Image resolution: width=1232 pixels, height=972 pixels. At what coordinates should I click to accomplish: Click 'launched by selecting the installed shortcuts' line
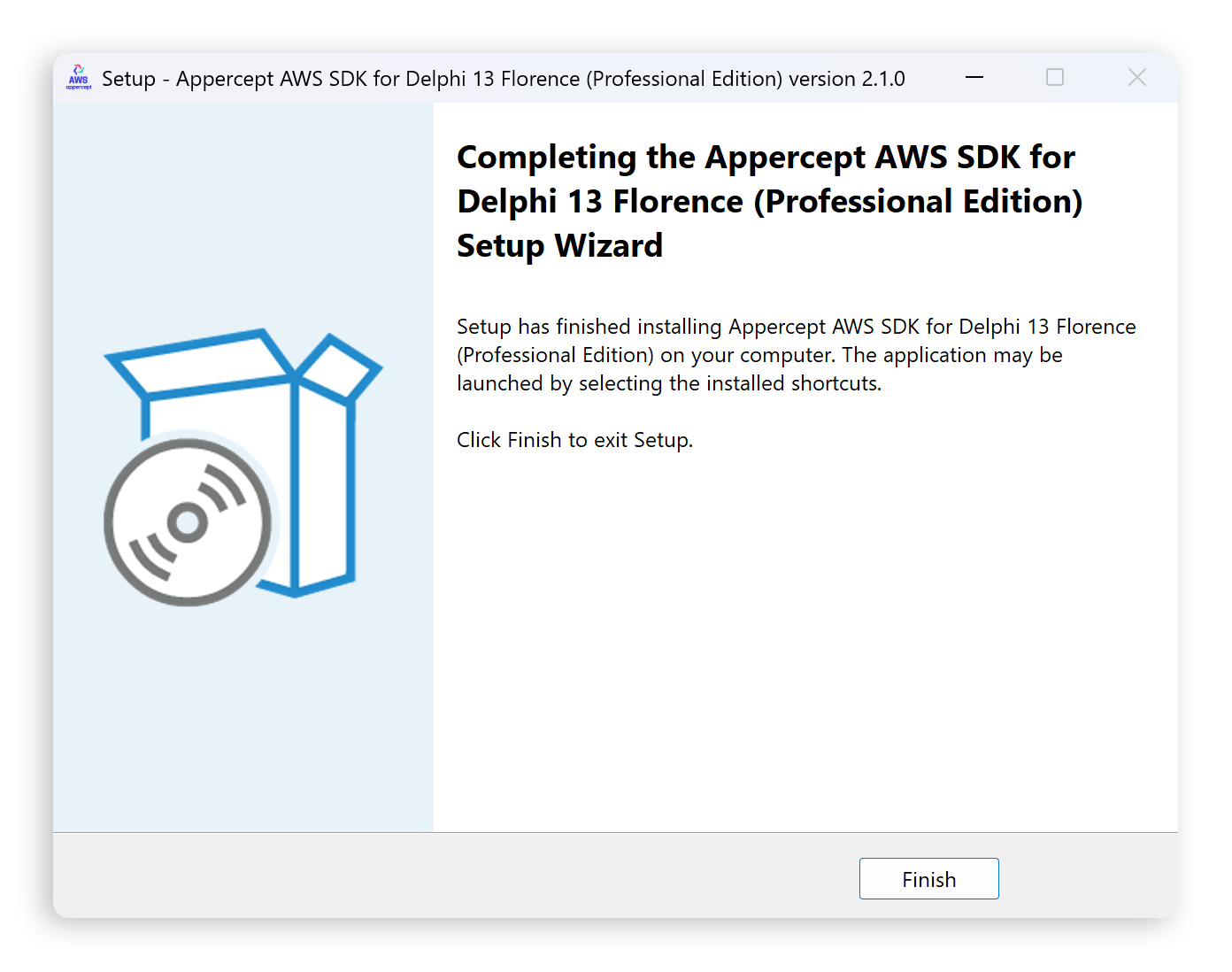point(669,383)
